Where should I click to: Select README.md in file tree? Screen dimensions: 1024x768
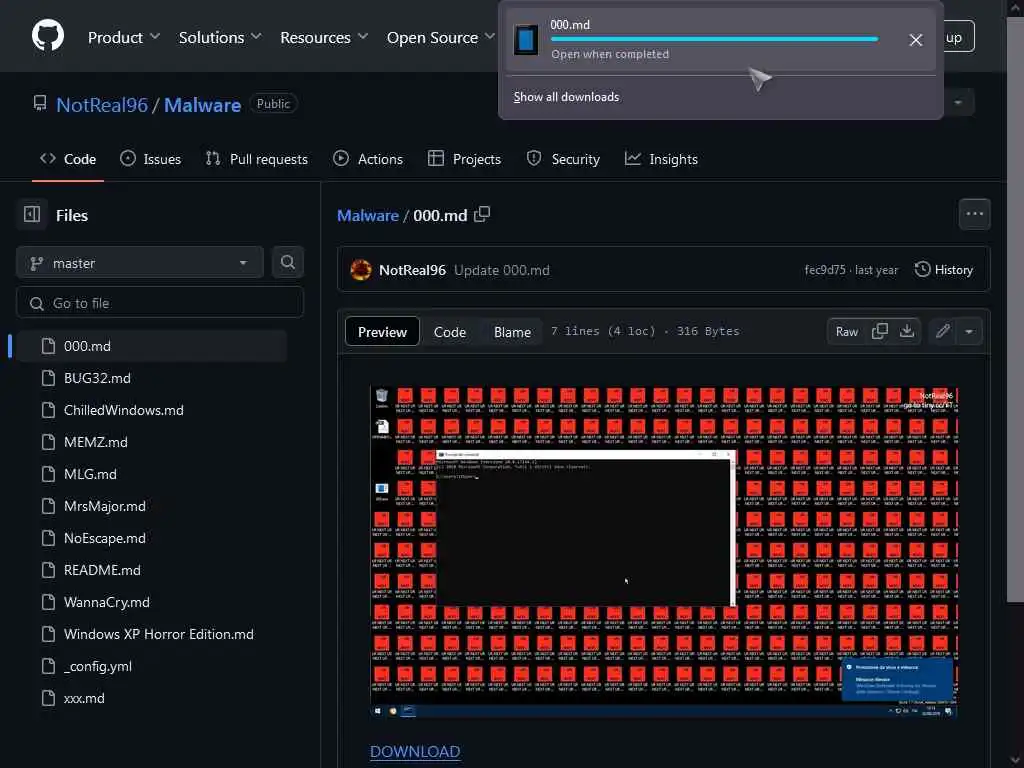(151, 570)
